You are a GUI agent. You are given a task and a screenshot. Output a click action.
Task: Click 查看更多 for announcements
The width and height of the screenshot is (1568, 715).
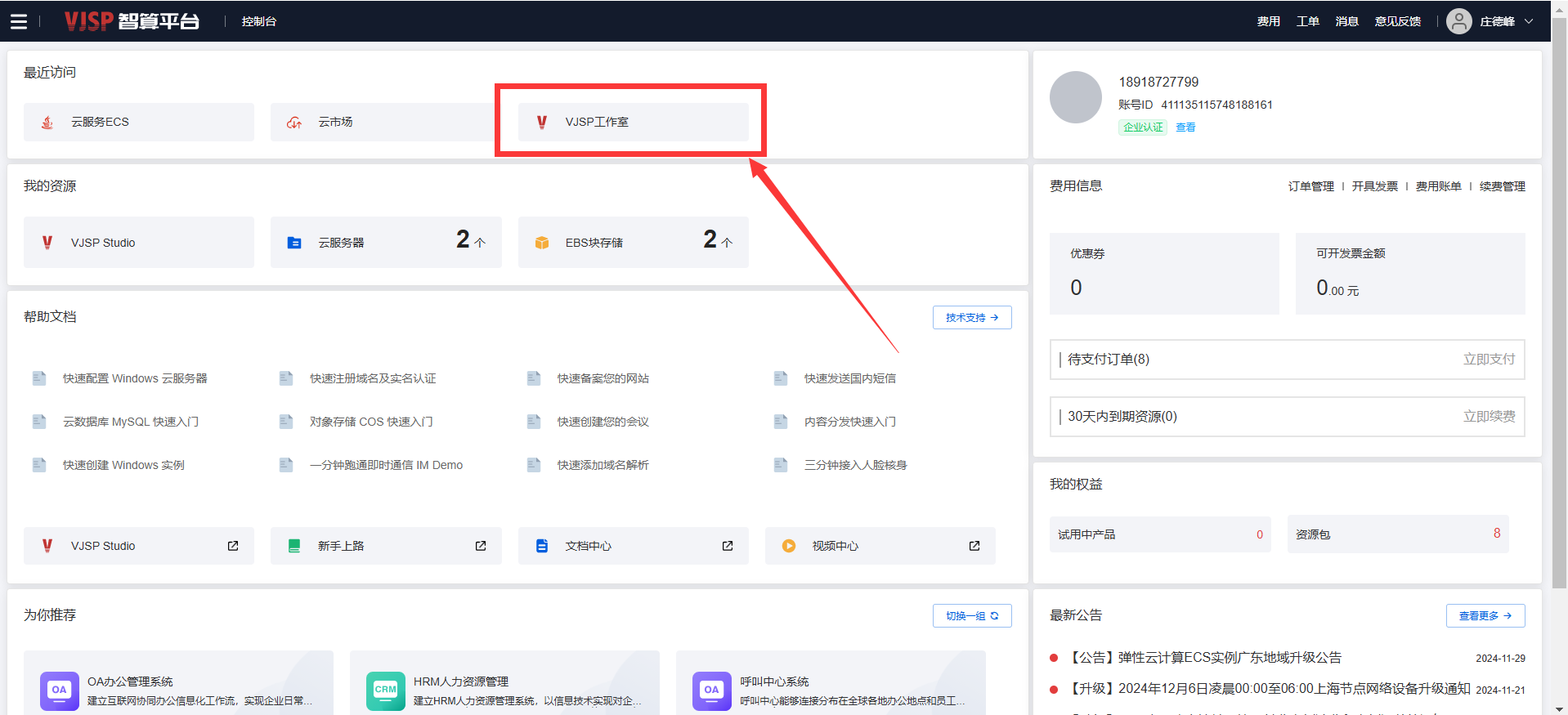tap(1485, 616)
